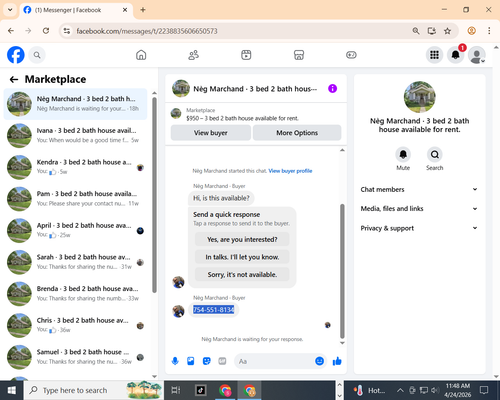Click the browser address bar URL
The image size is (500, 400).
147,31
